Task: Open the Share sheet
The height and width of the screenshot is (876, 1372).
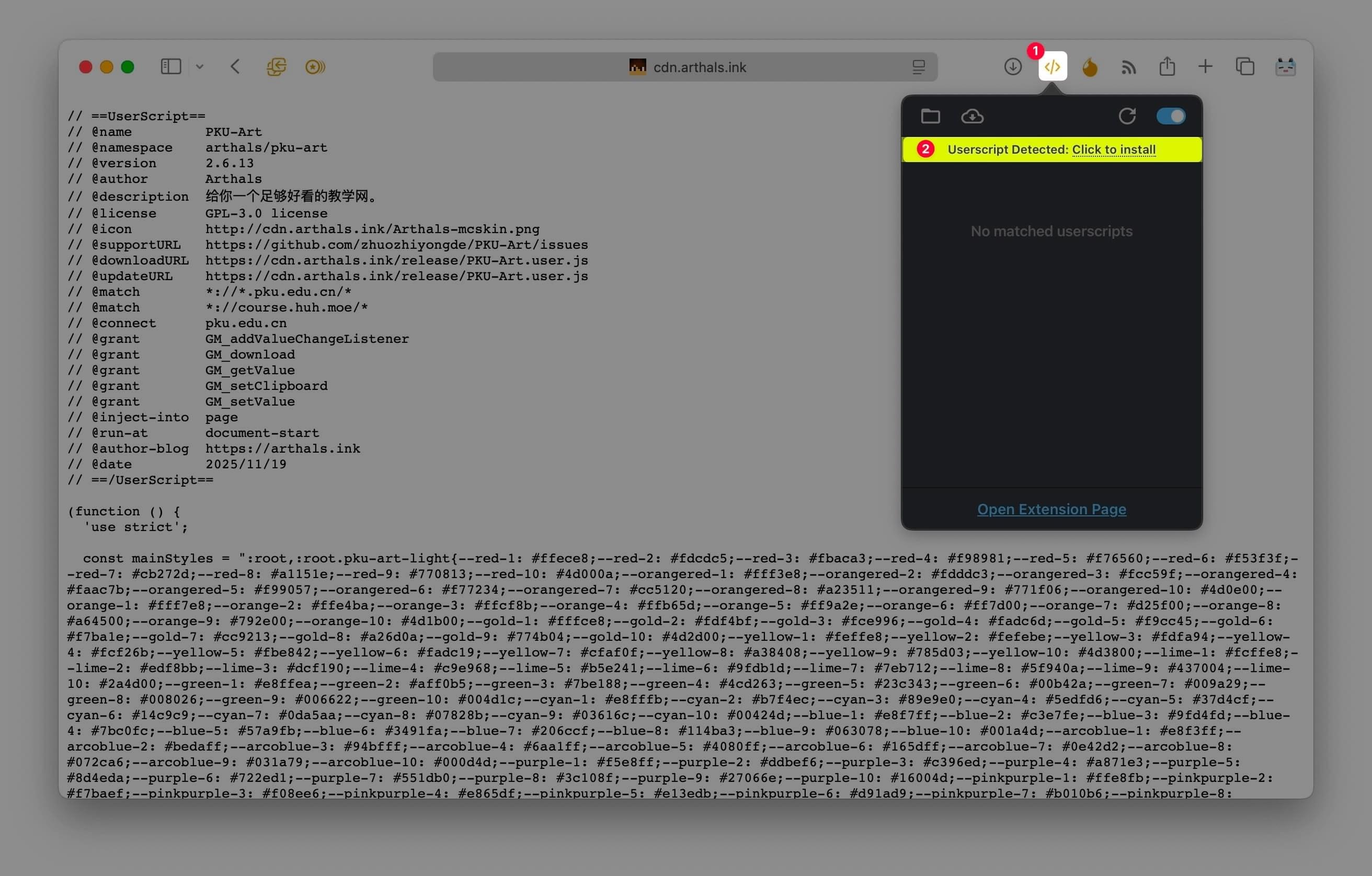Action: [x=1168, y=66]
